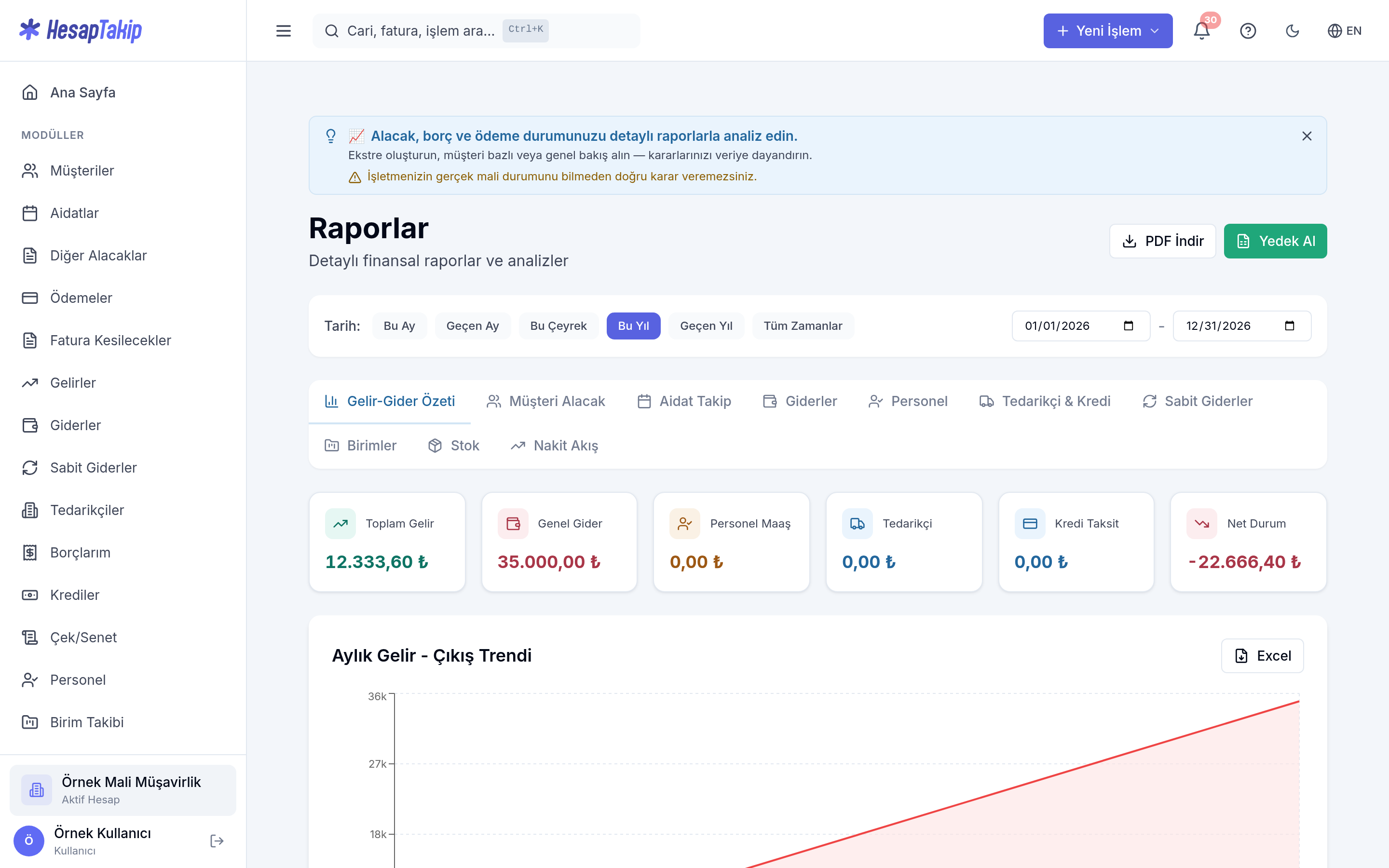The width and height of the screenshot is (1389, 868).
Task: Switch to Birimler tab
Action: [x=360, y=446]
